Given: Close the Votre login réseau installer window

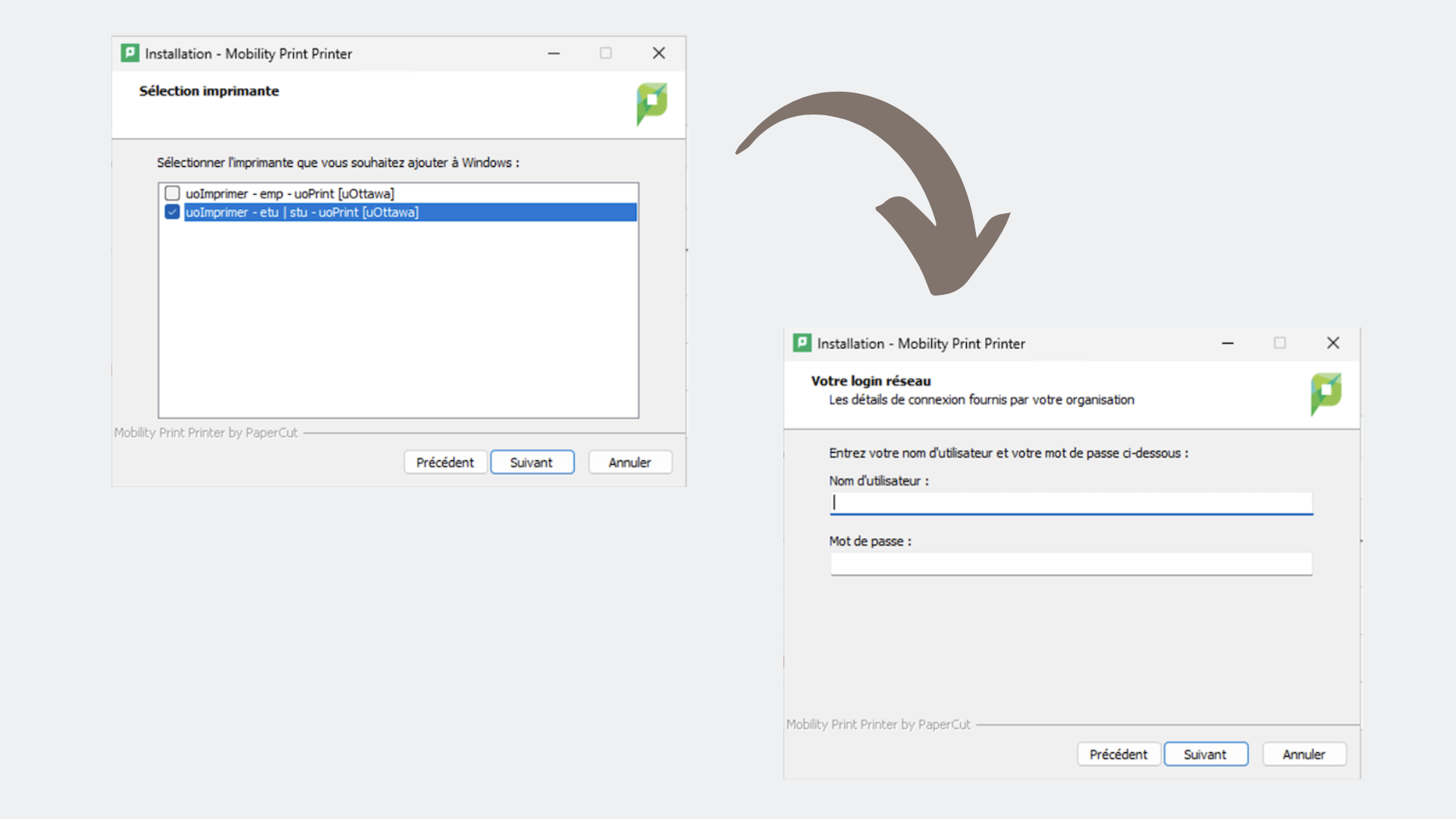Looking at the screenshot, I should [x=1333, y=343].
